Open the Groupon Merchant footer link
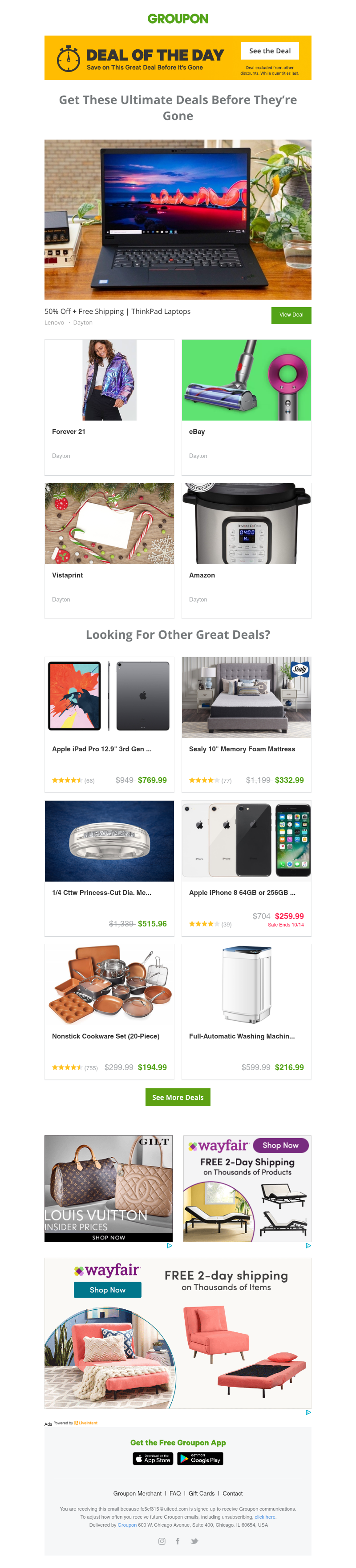356x1568 pixels. point(137,1493)
